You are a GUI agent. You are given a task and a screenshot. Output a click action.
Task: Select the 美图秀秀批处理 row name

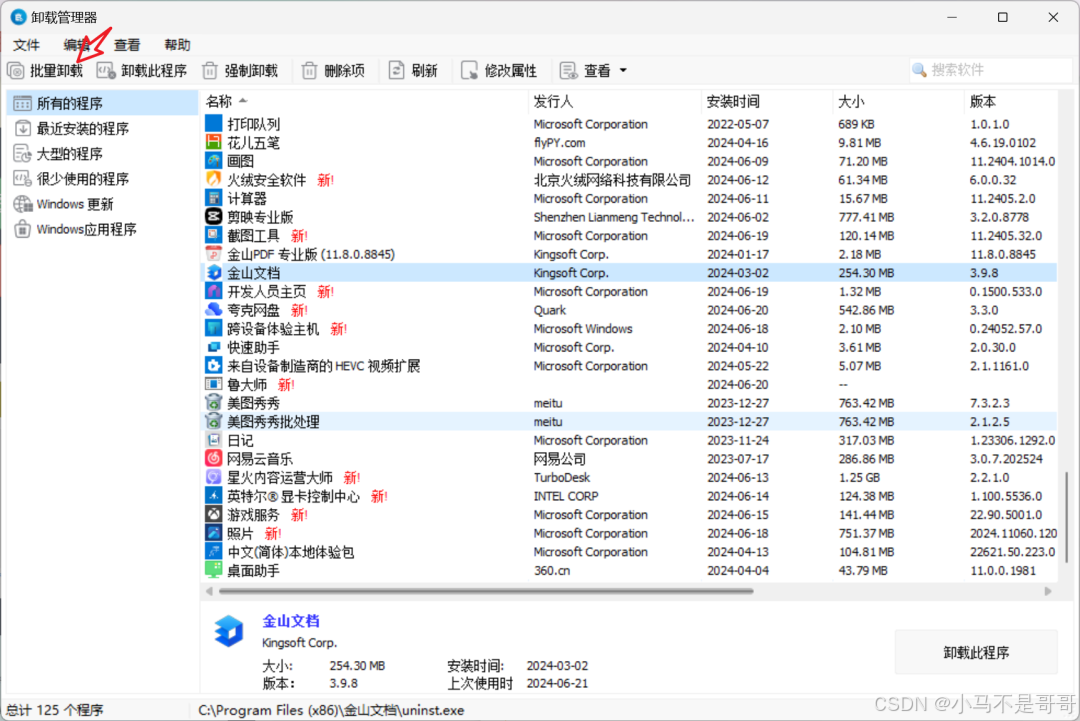[273, 421]
